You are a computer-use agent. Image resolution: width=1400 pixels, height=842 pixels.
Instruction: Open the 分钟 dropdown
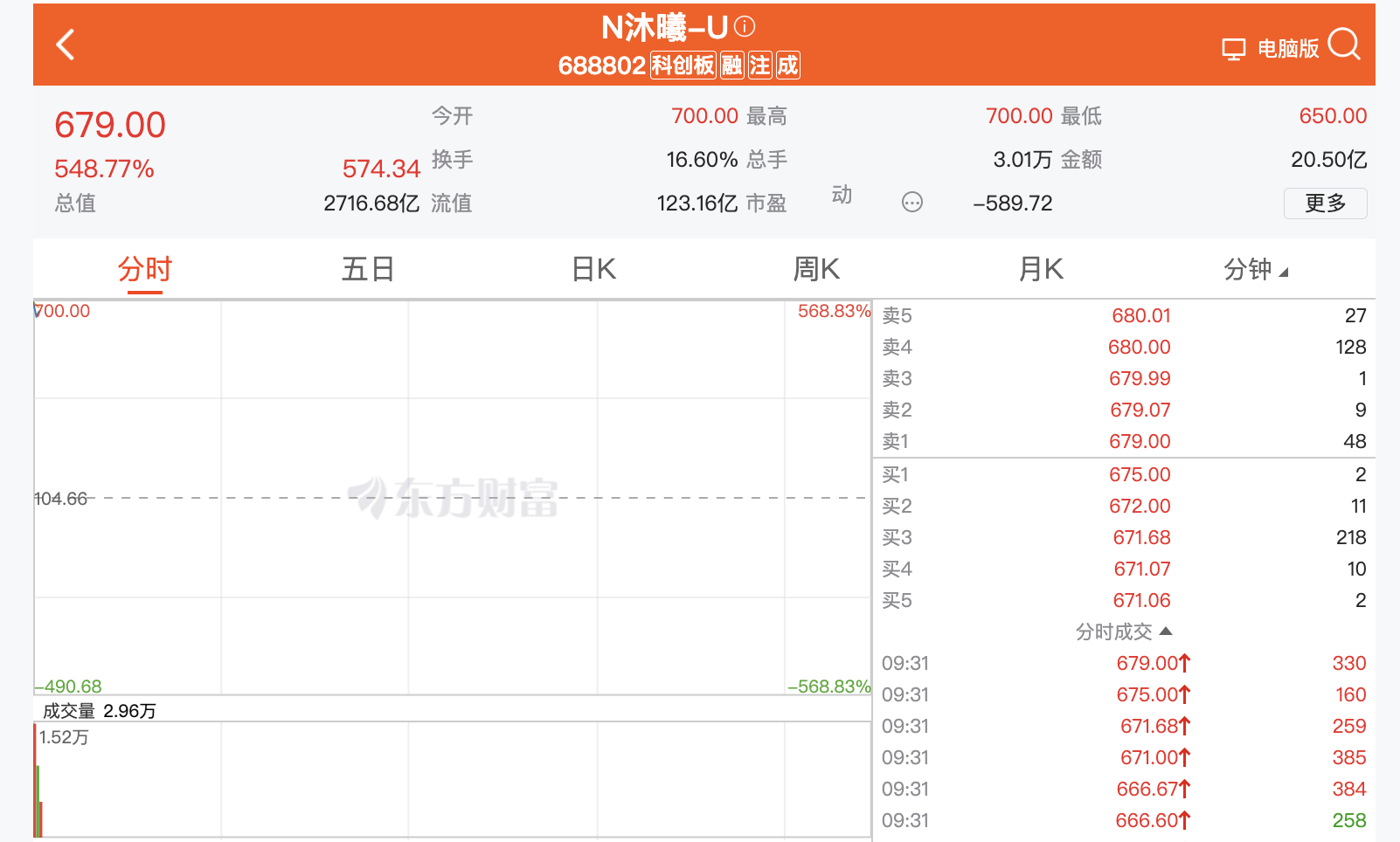coord(1255,270)
